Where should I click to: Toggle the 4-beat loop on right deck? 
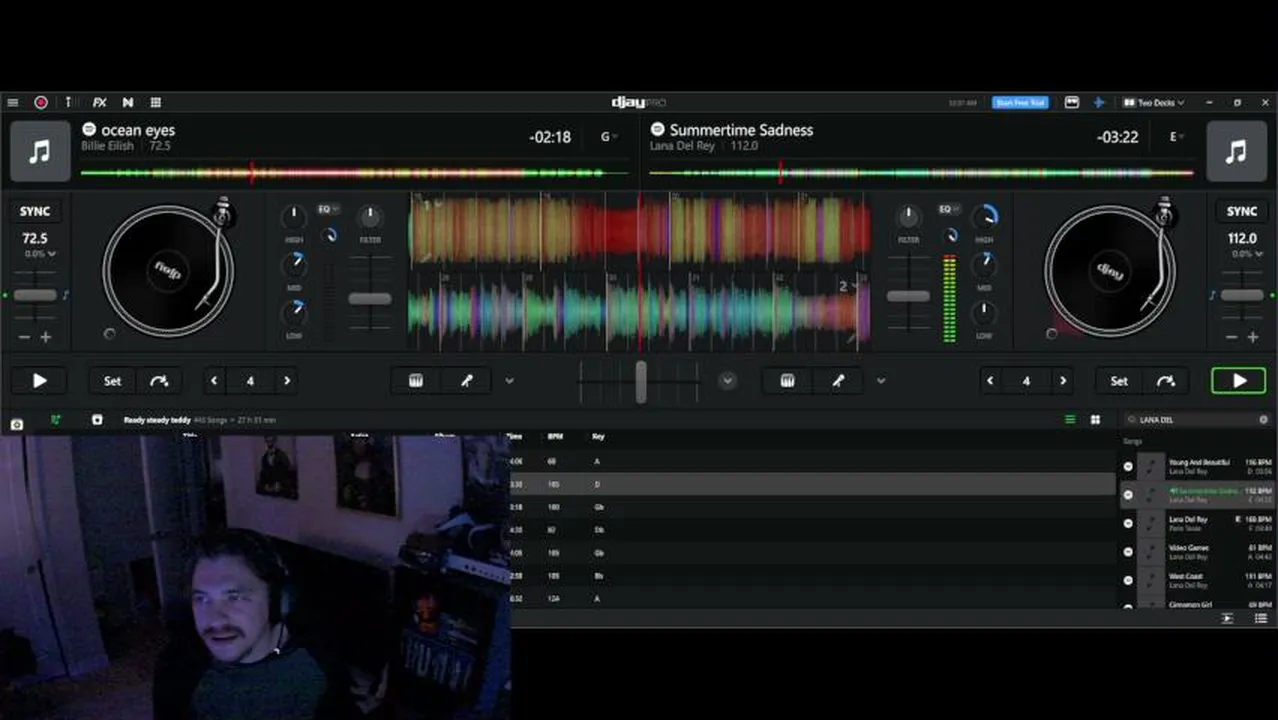click(x=1026, y=381)
